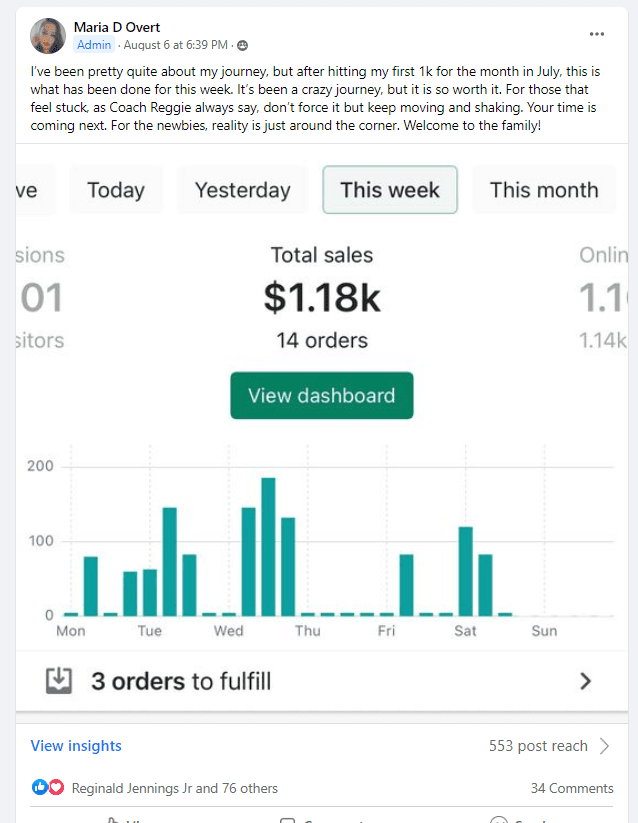
Task: Select the Today date range tab
Action: click(x=116, y=190)
